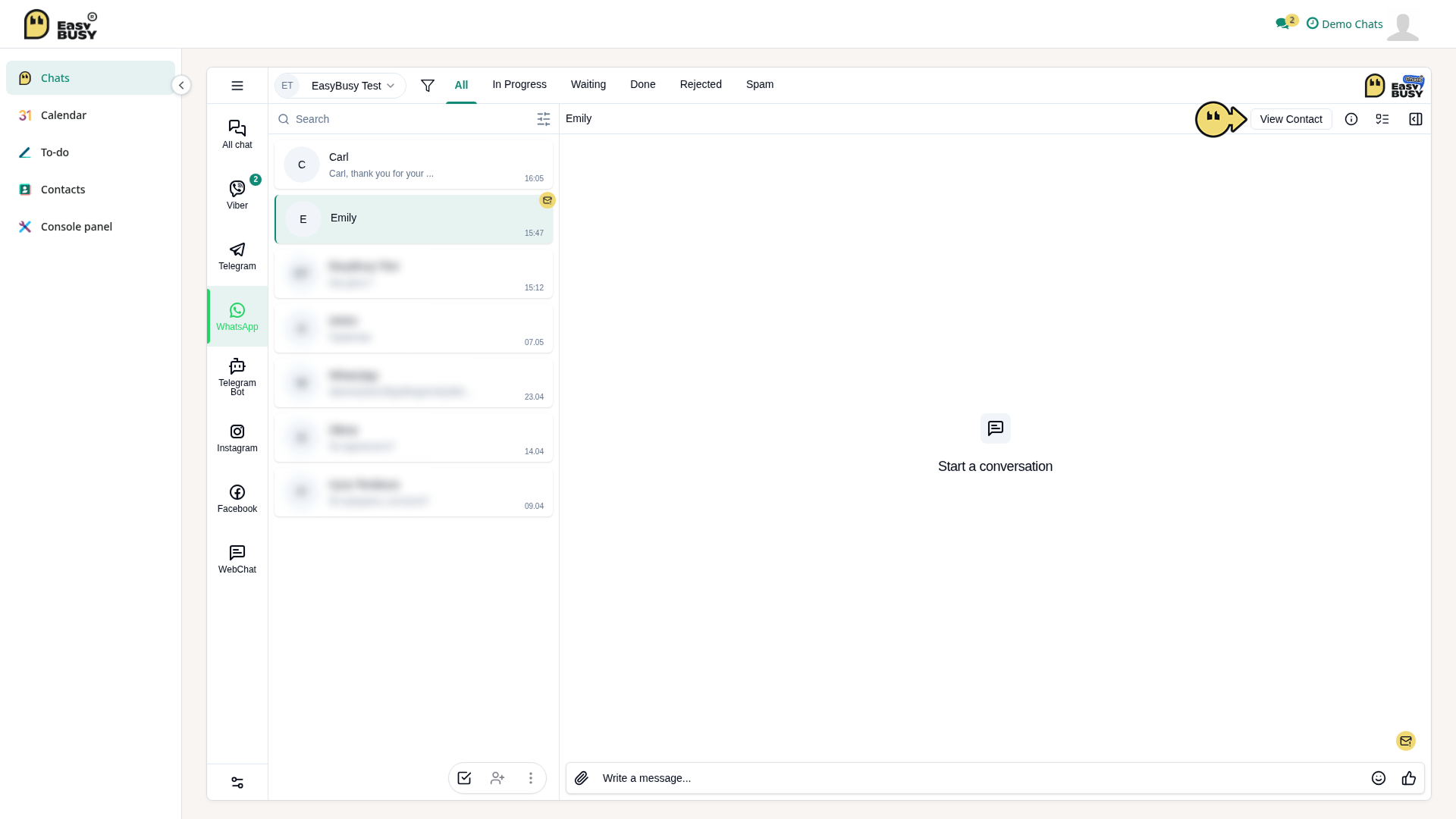Screen dimensions: 1456x819
Task: Select the WebChat channel
Action: pos(237,559)
